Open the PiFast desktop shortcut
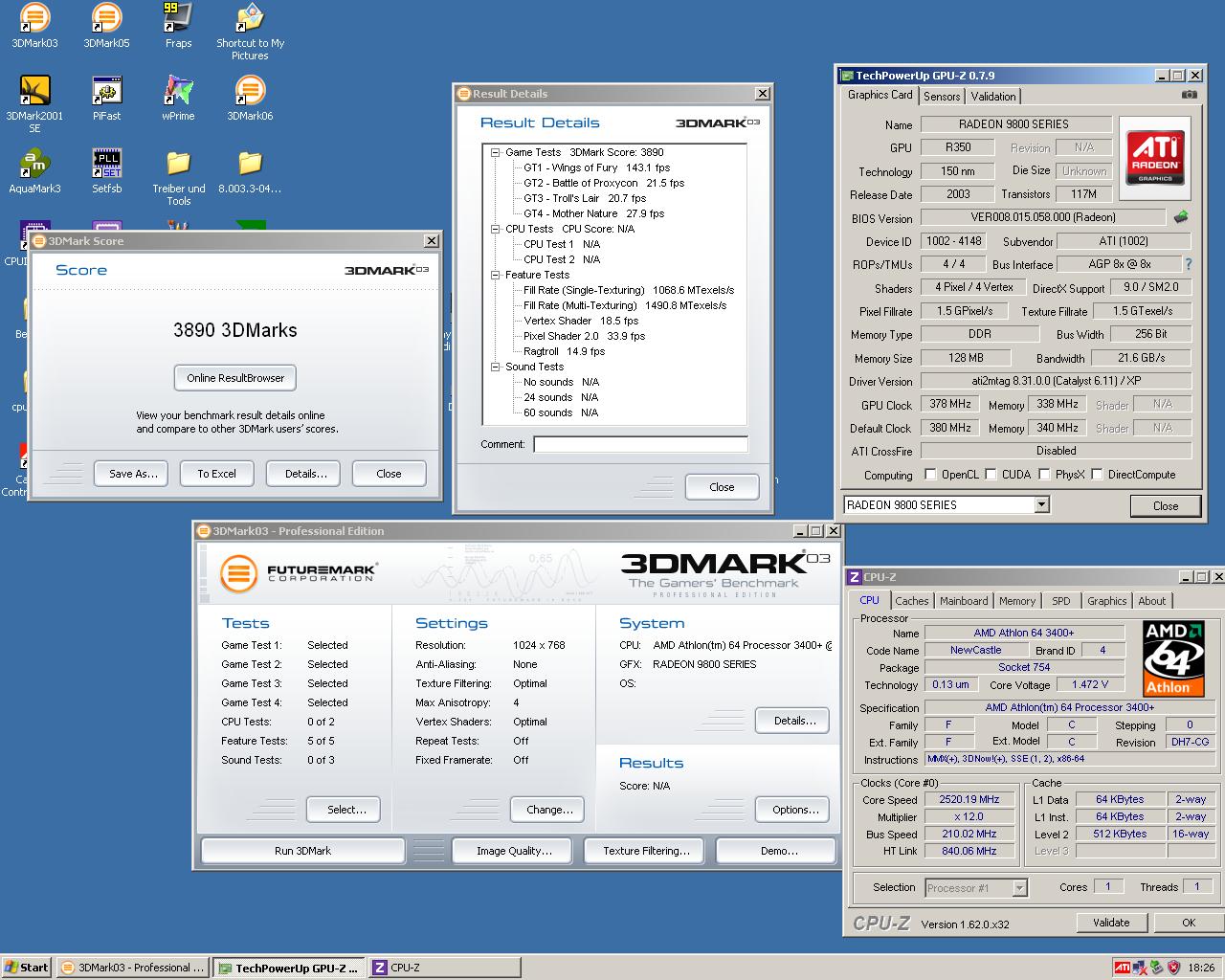 106,91
